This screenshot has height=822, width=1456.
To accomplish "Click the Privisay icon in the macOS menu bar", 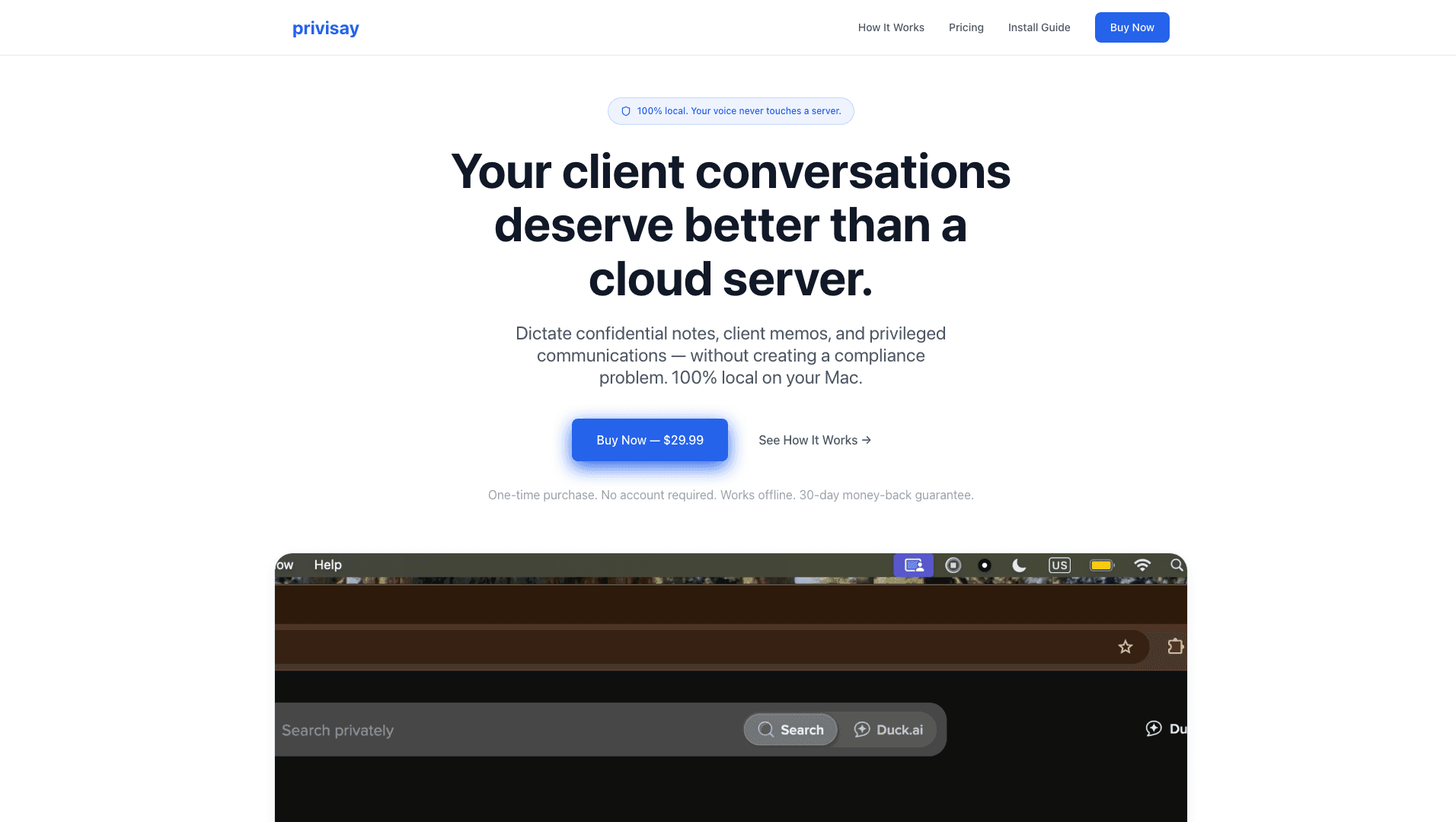I will (912, 565).
